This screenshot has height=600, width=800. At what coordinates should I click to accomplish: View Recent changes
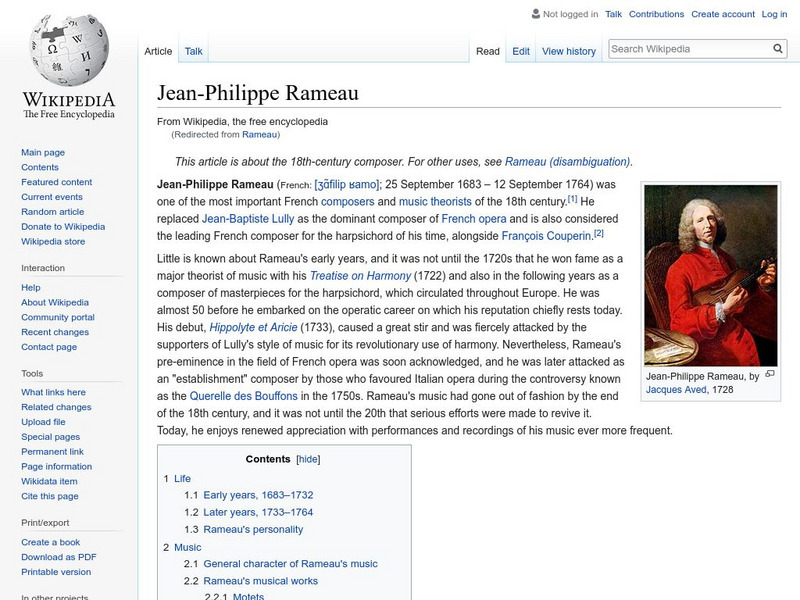(55, 332)
